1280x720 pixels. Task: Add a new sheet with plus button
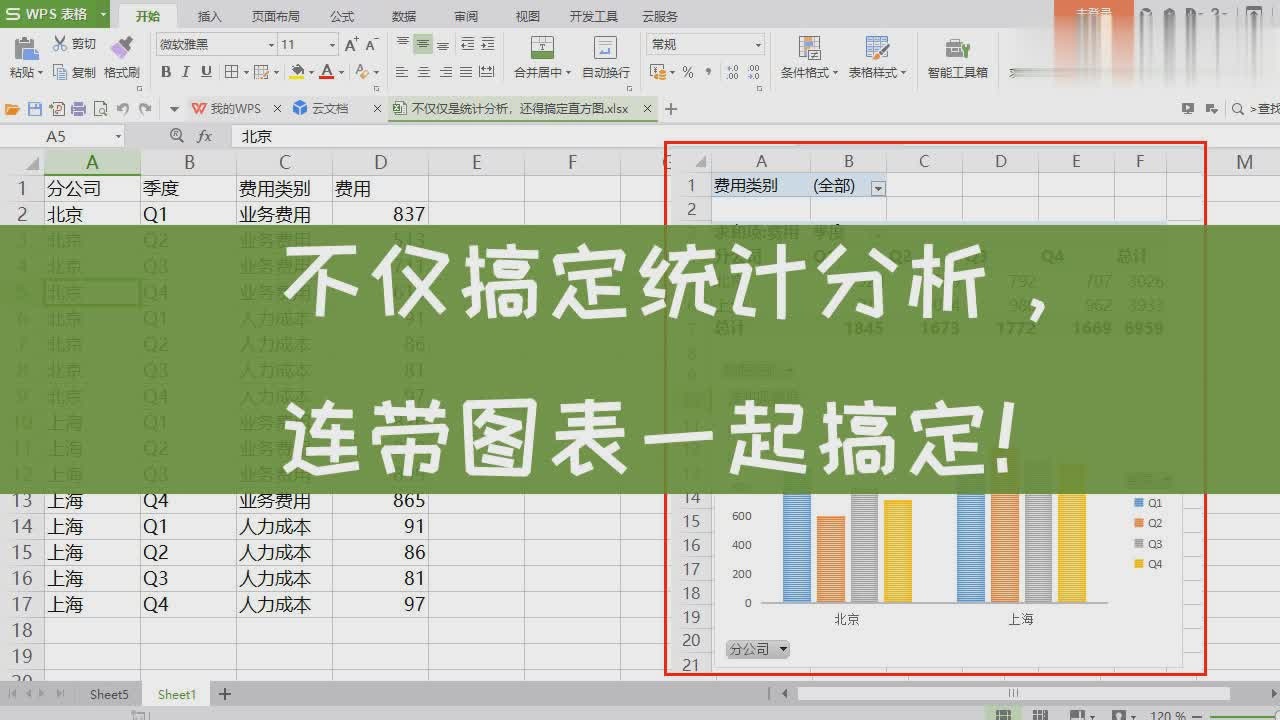point(225,694)
